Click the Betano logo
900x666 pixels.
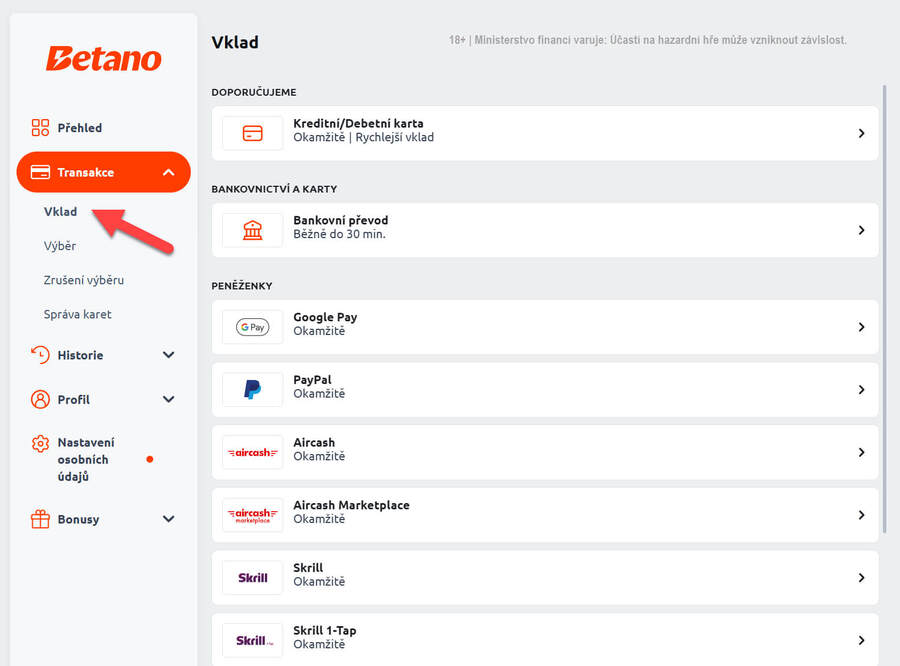pos(103,59)
